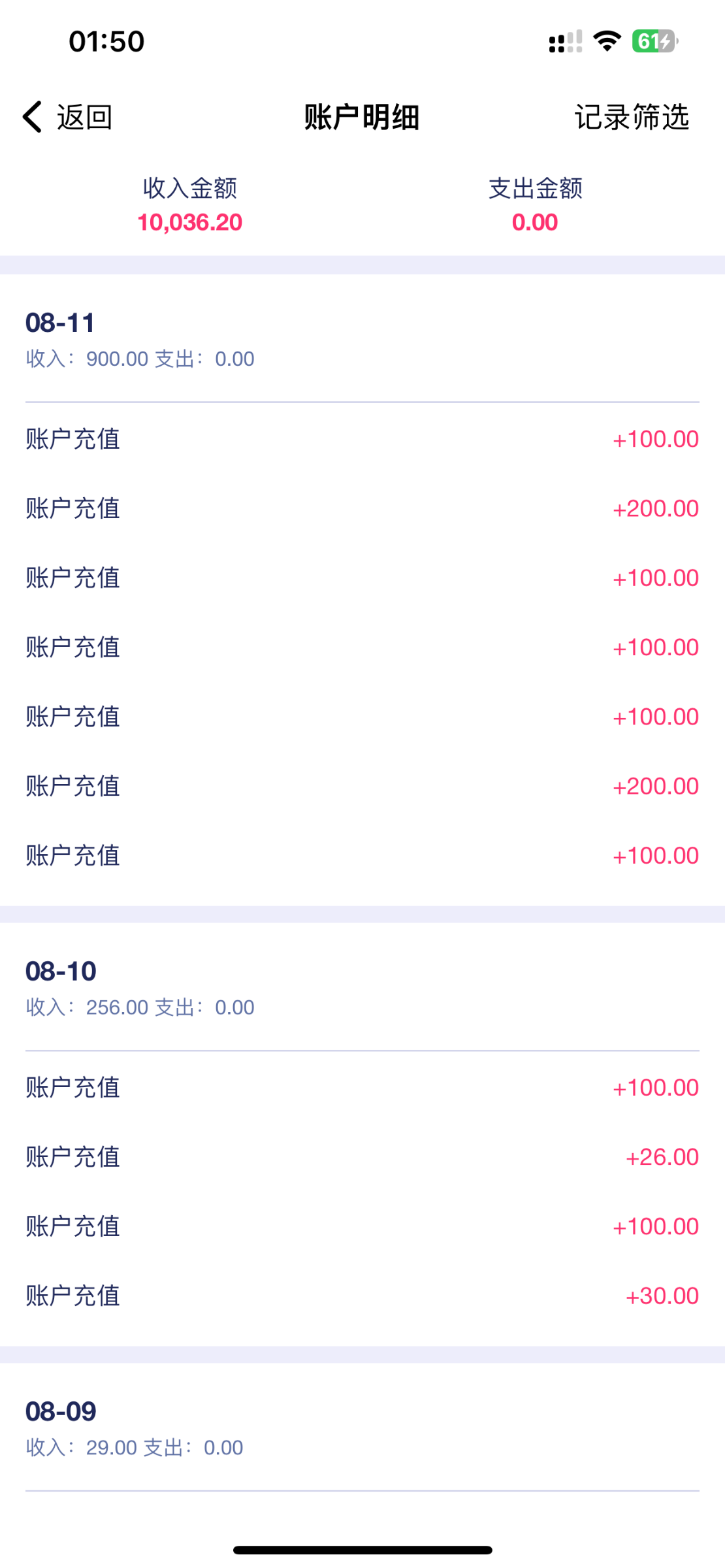Tap the 08-10 date header
725x1568 pixels.
click(61, 972)
